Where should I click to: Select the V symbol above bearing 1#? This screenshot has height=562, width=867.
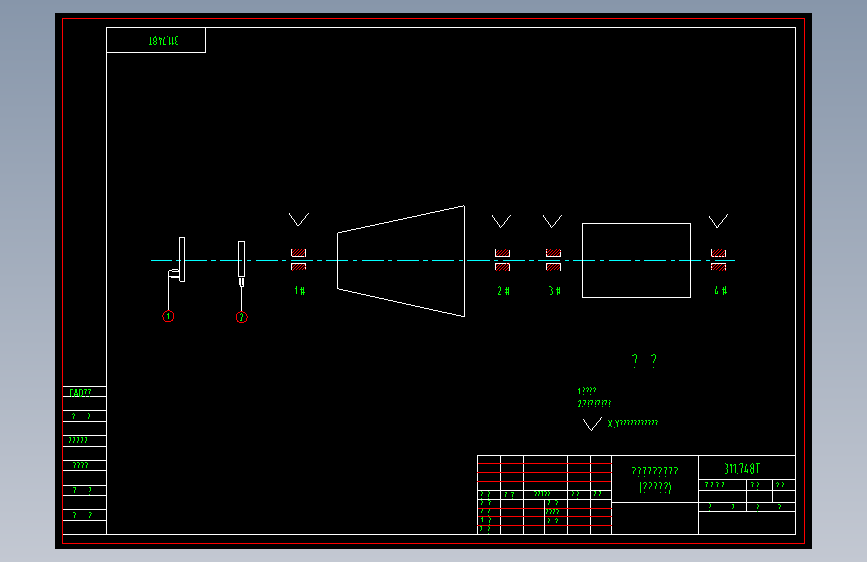pyautogui.click(x=299, y=220)
